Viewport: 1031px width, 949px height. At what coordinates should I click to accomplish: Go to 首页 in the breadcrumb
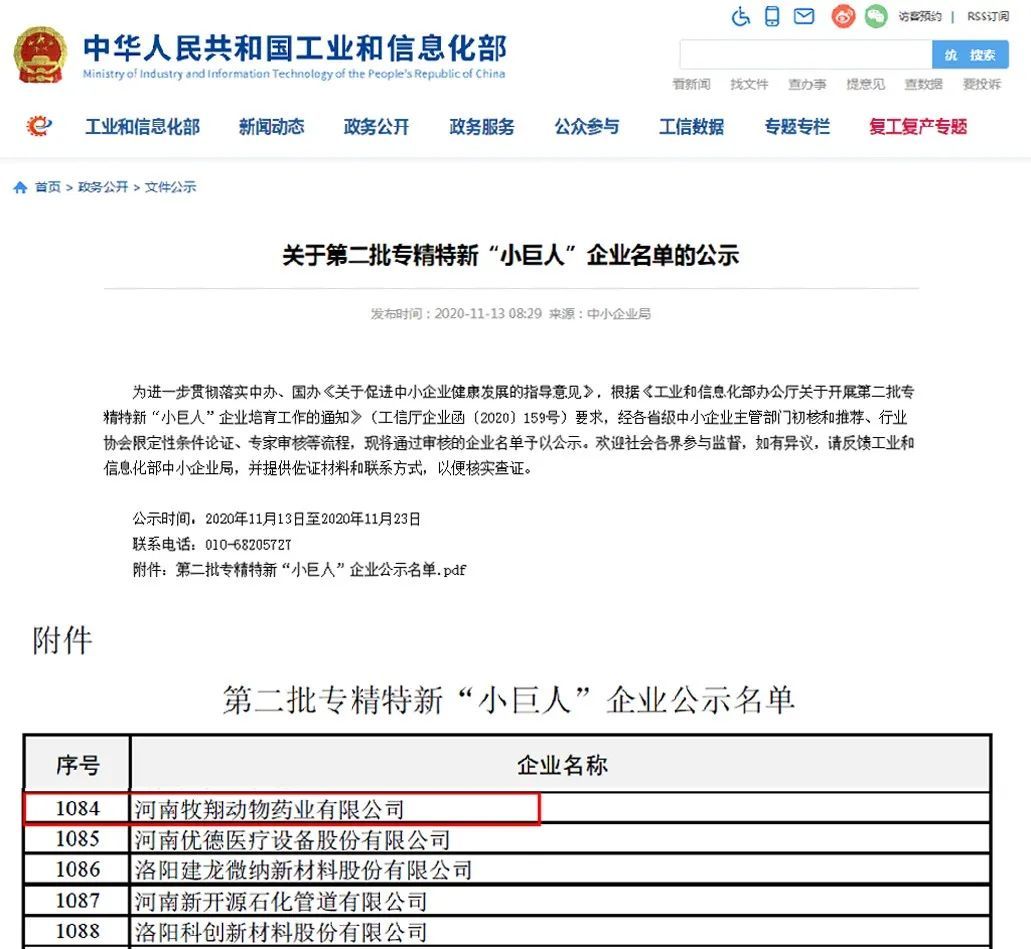point(48,187)
